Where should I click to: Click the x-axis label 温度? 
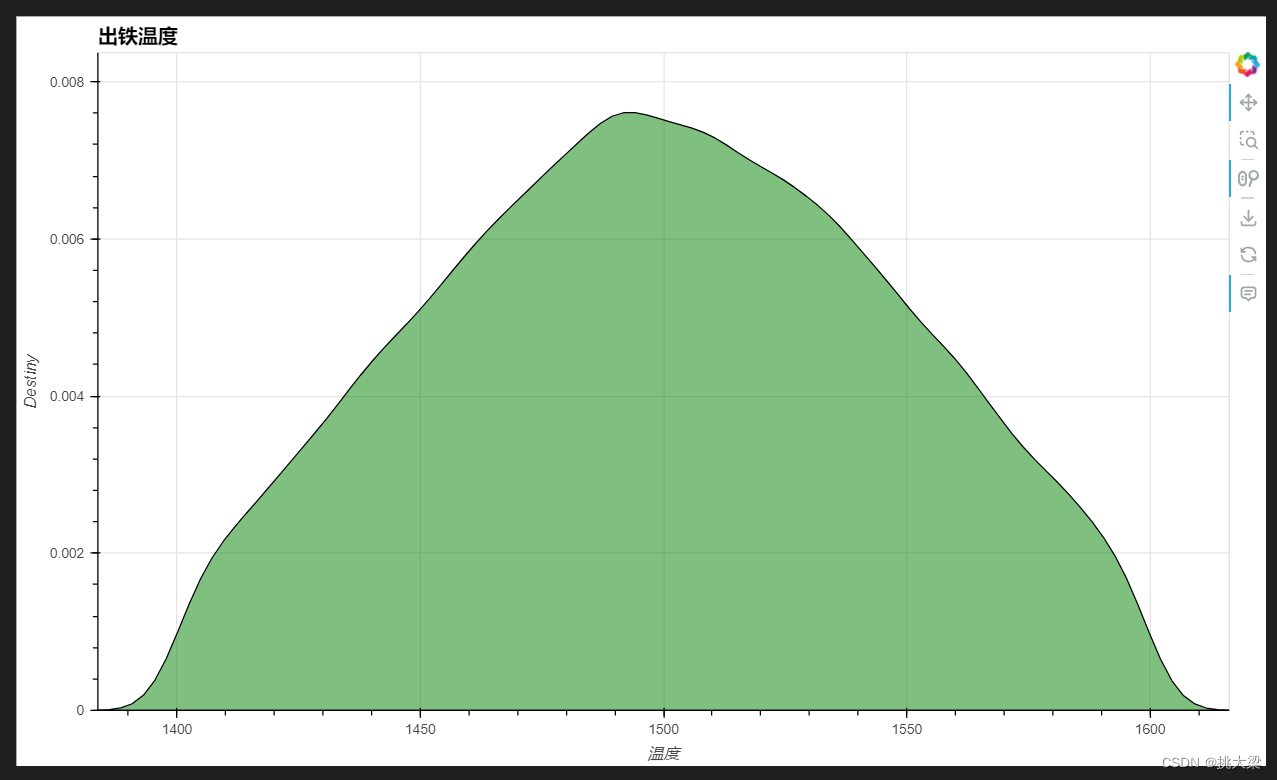click(663, 754)
